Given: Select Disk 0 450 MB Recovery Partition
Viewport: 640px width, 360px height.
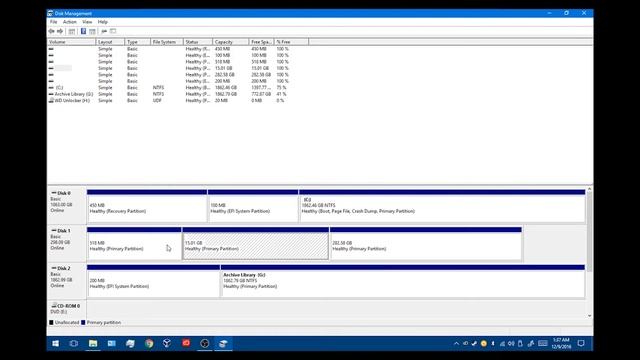Looking at the screenshot, I should [147, 206].
